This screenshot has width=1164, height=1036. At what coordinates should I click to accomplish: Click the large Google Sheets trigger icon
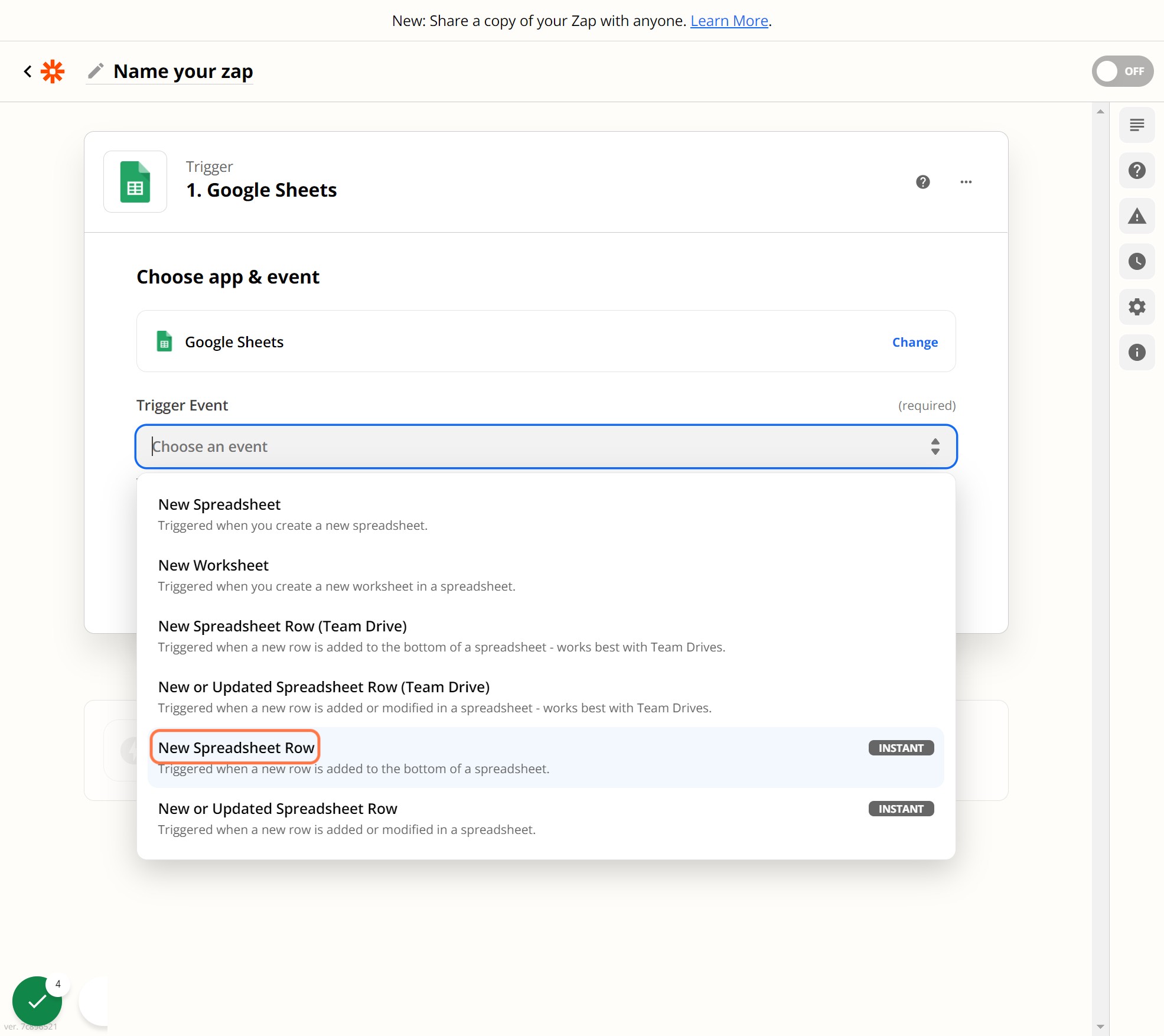135,181
